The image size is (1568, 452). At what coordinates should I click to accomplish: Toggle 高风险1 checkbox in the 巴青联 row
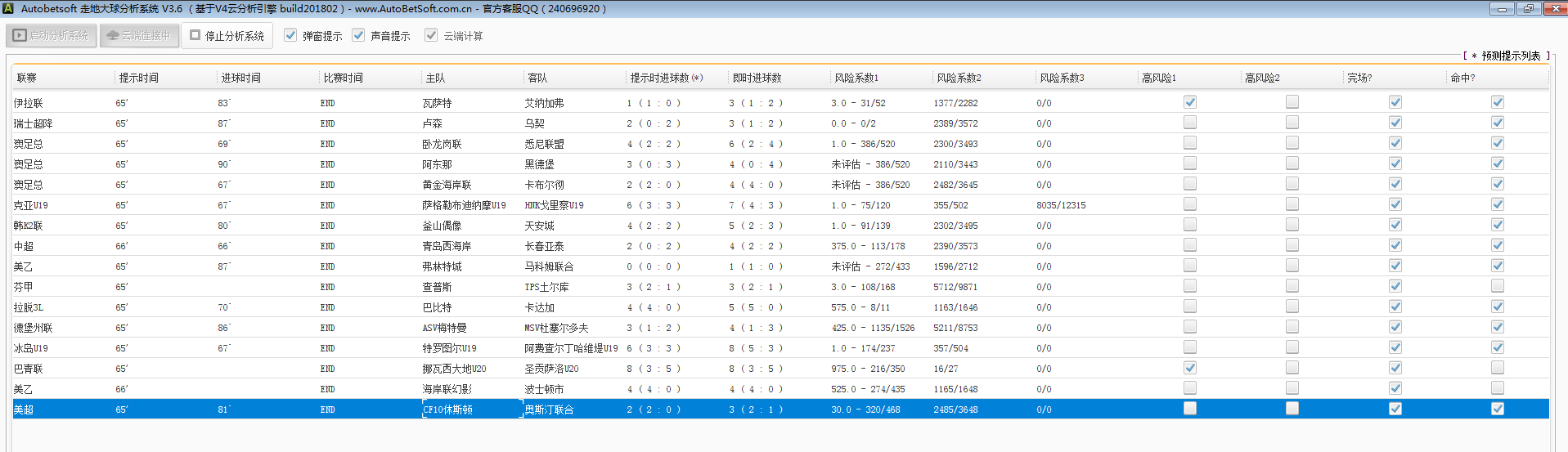tap(1190, 368)
